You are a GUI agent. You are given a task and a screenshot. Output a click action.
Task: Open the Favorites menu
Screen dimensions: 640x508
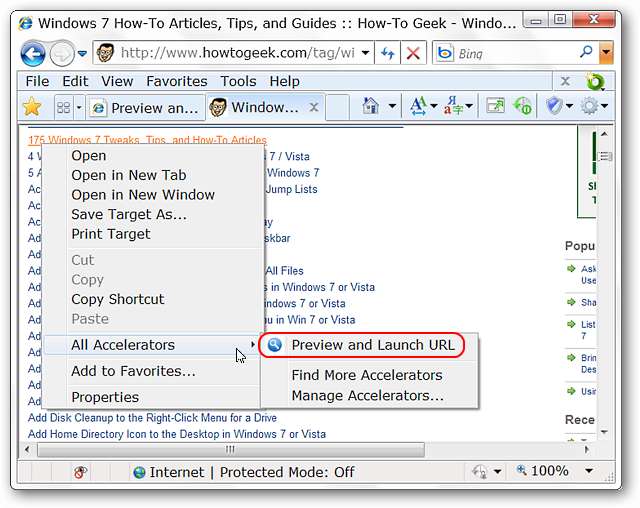click(177, 81)
